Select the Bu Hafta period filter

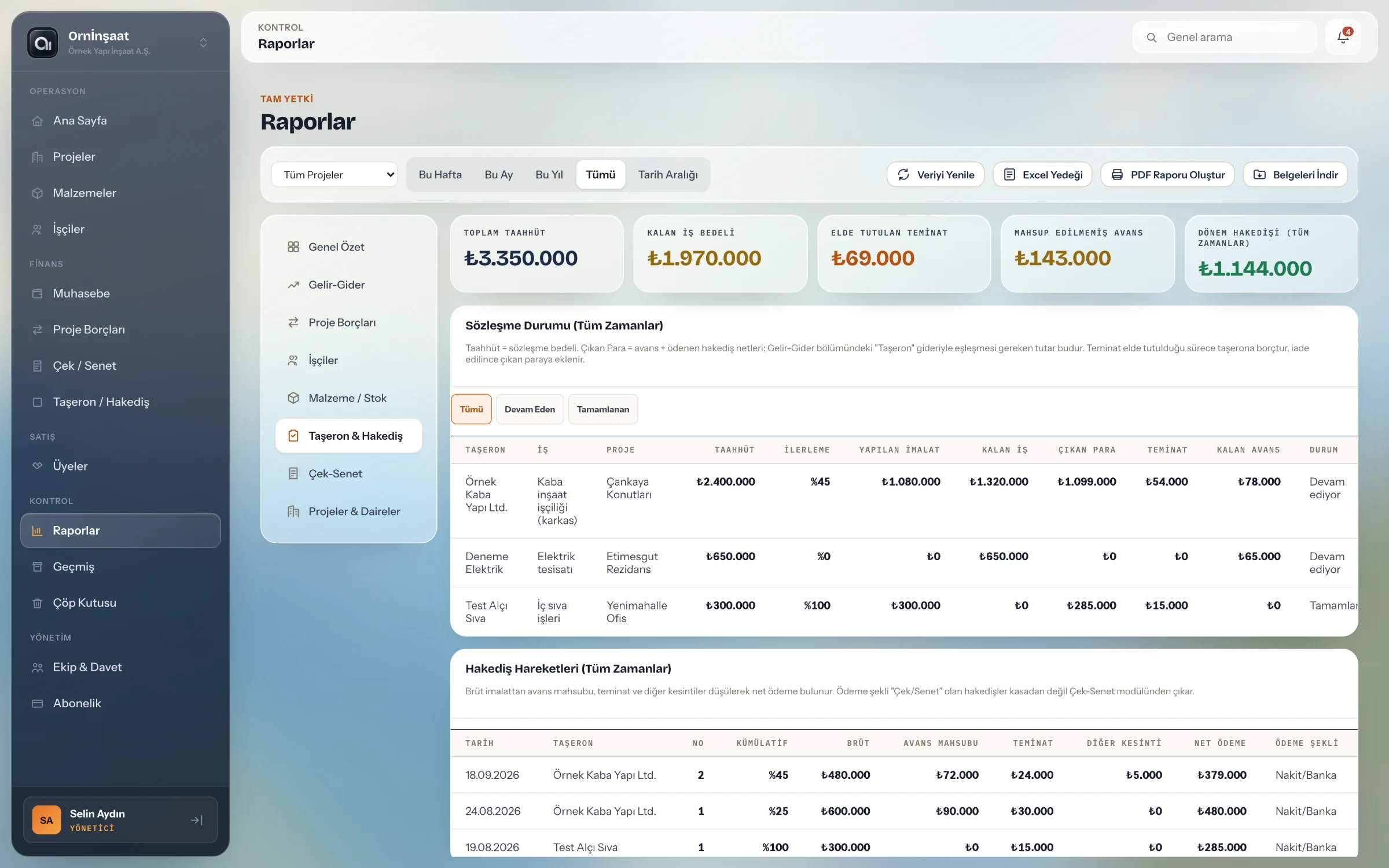(440, 175)
